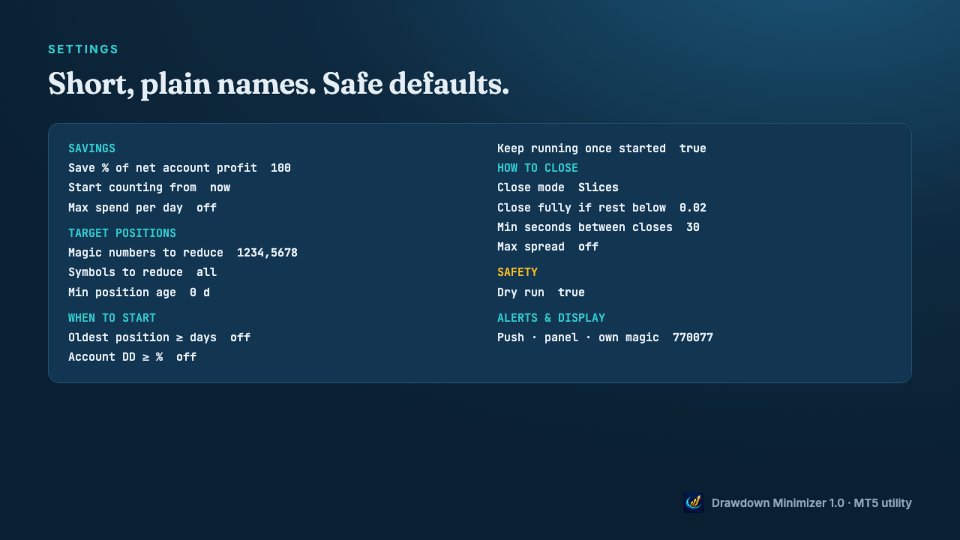Click the Drawdown Minimizer logo icon
The height and width of the screenshot is (540, 960).
pyautogui.click(x=693, y=503)
